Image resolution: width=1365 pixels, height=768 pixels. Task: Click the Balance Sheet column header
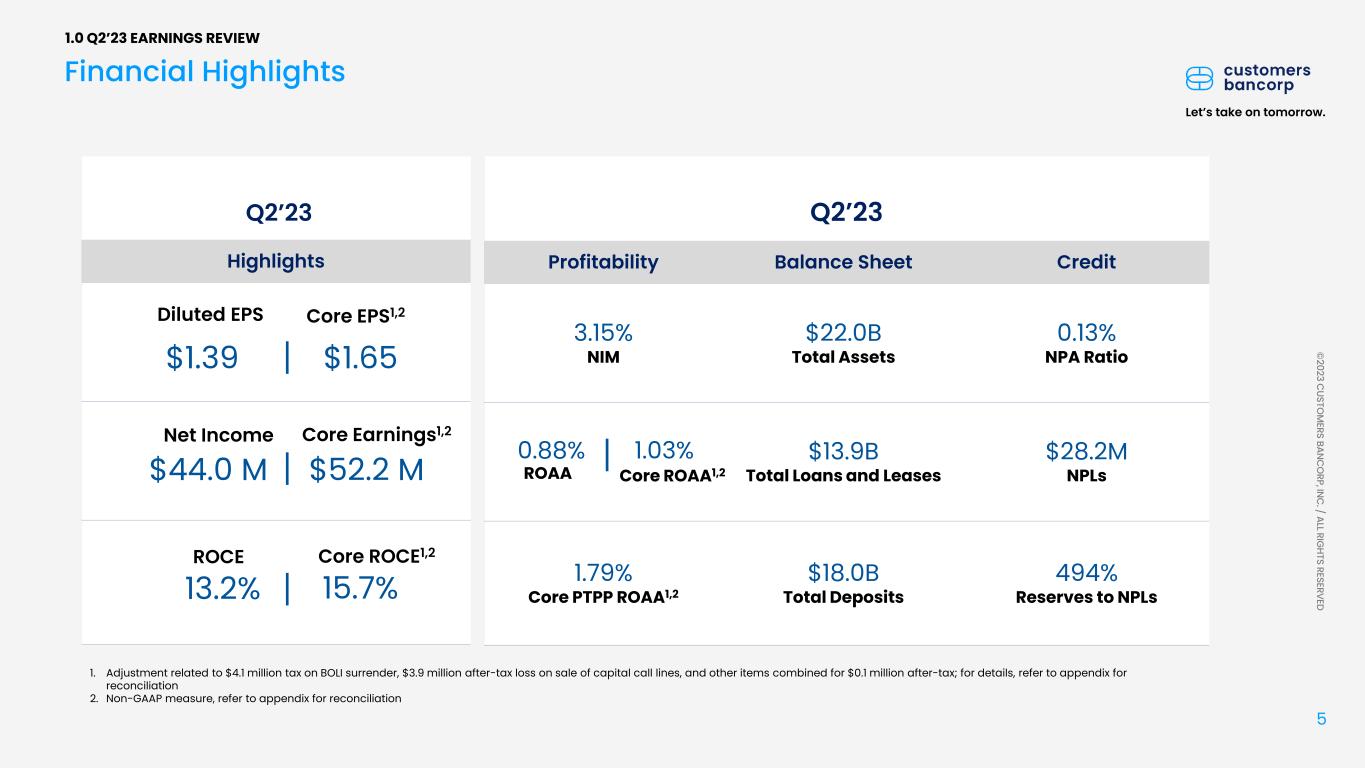coord(843,262)
